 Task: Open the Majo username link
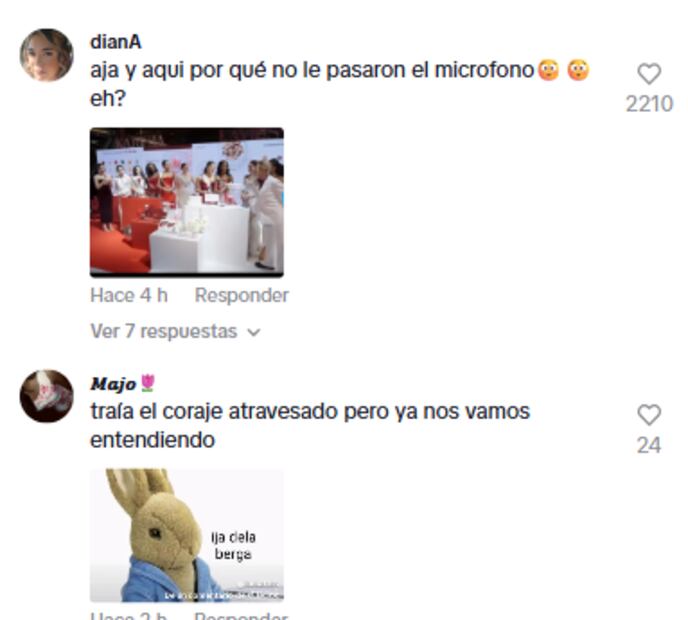point(113,384)
